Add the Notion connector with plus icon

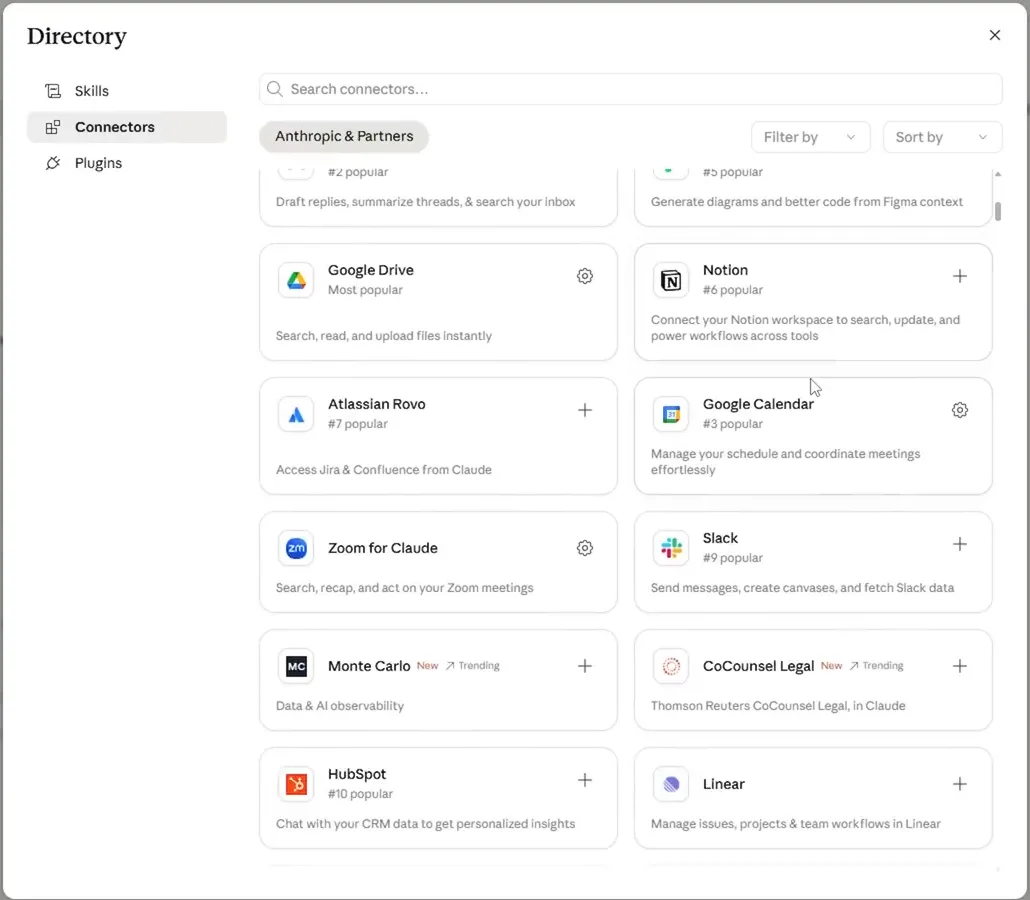point(960,276)
